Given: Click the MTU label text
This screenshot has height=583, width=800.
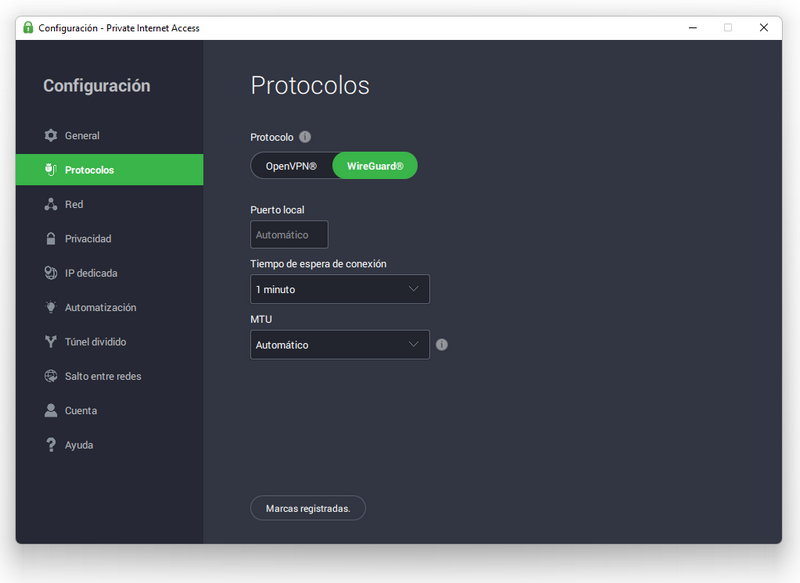Looking at the screenshot, I should point(261,319).
